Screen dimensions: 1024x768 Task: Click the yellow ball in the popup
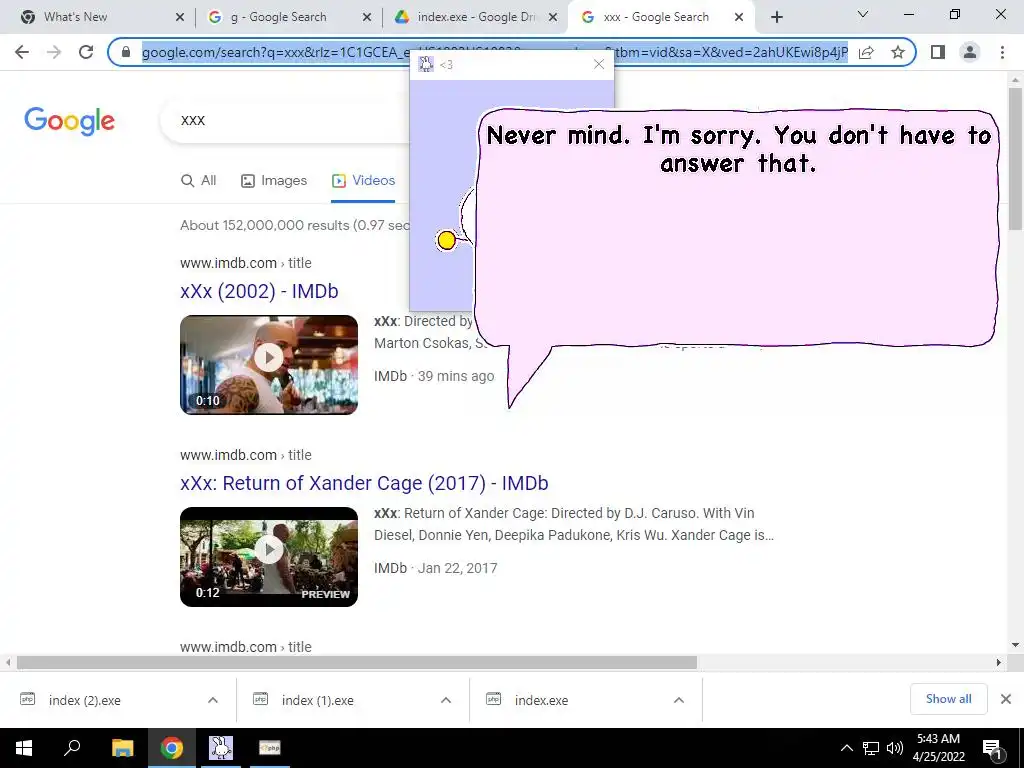click(446, 240)
